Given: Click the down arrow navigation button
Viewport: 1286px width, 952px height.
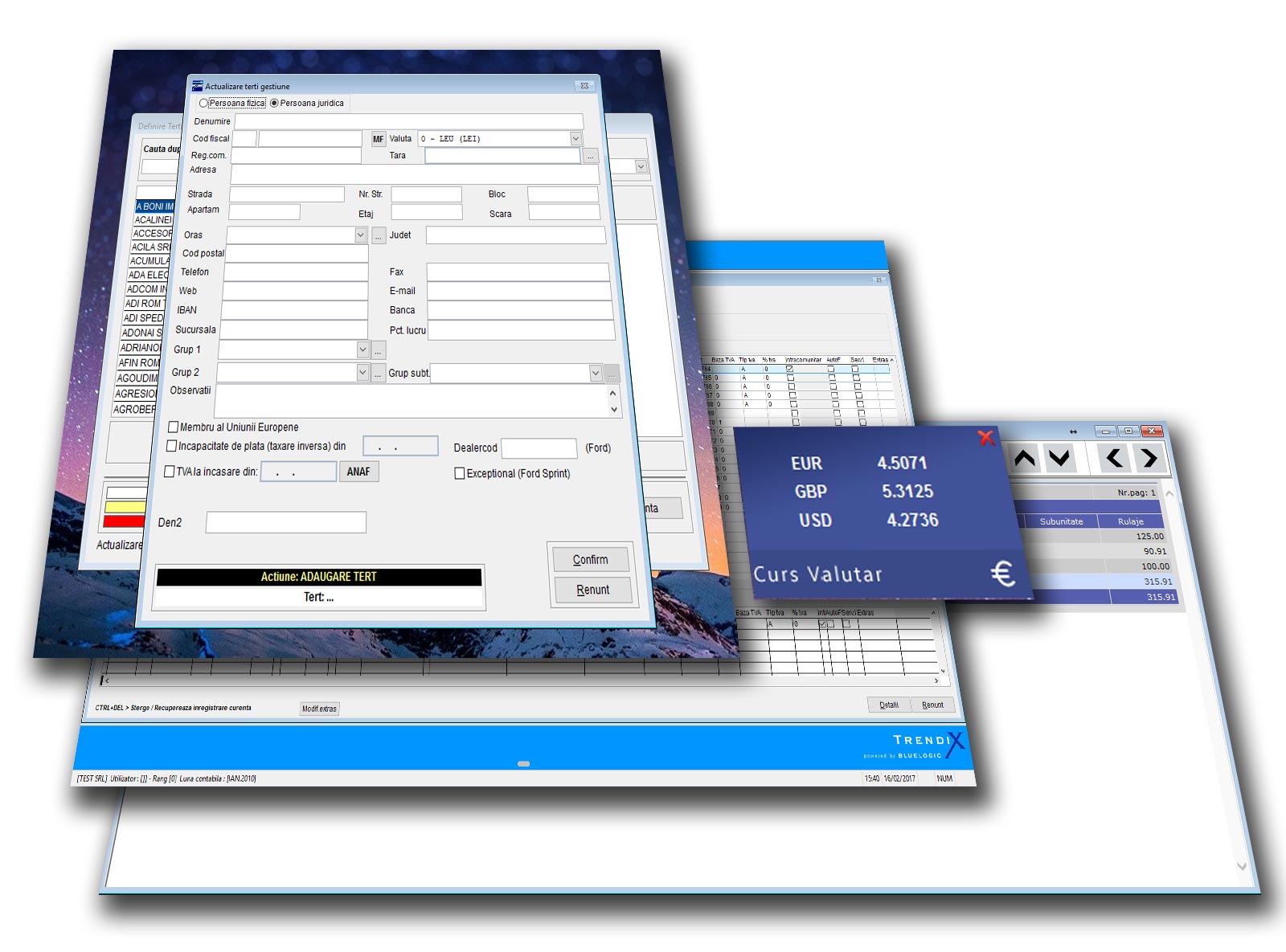Looking at the screenshot, I should click(1059, 459).
